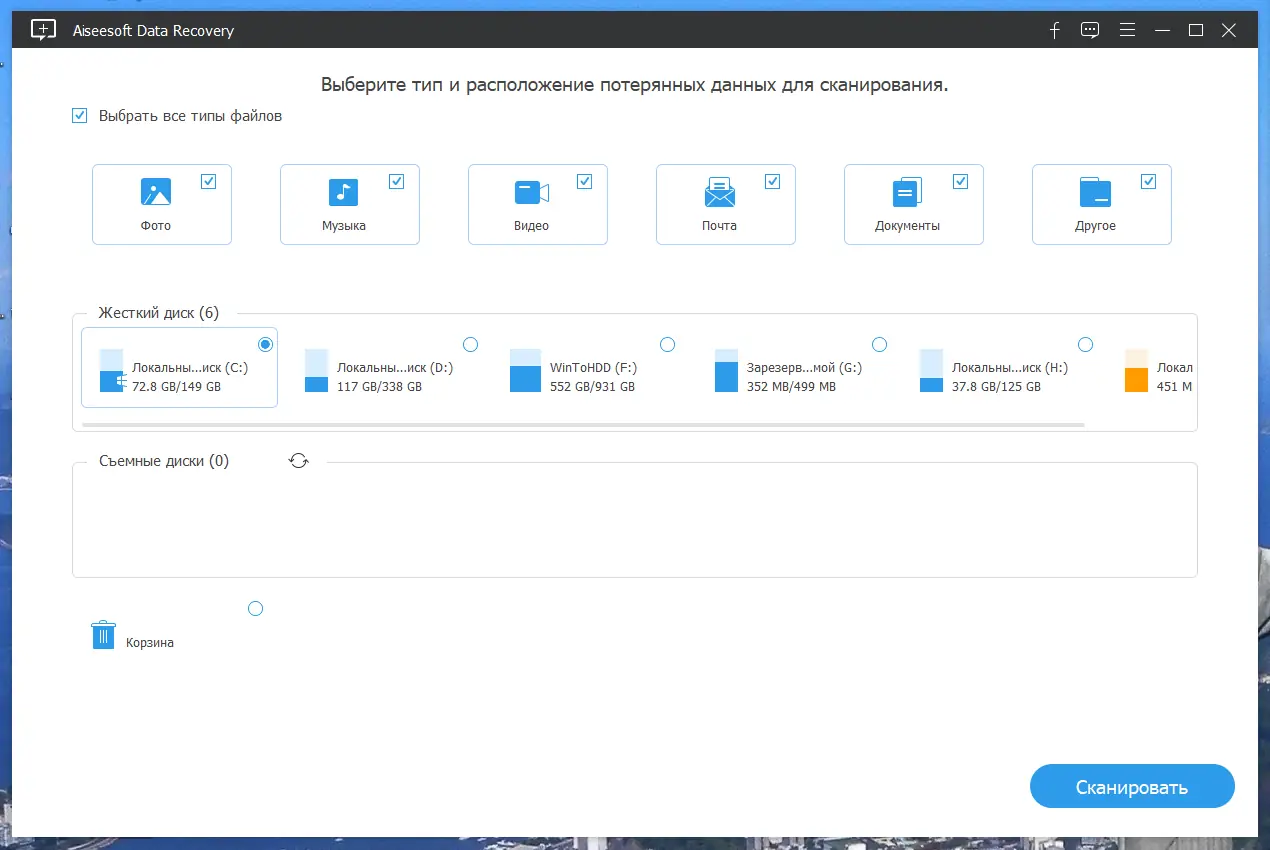
Task: Click the Документы file type icon
Action: coord(907,192)
